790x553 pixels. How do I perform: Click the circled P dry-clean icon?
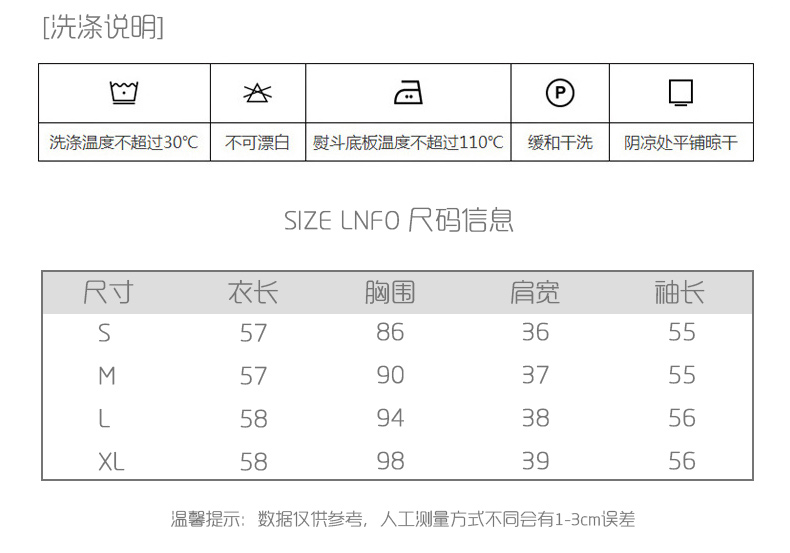[x=560, y=94]
